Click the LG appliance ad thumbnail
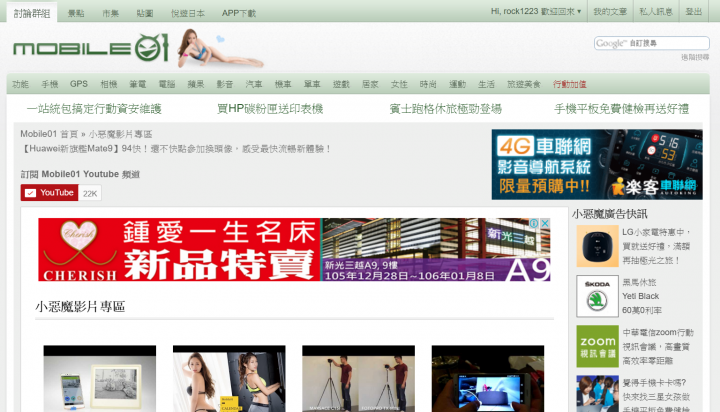Viewport: 720px width, 412px height. click(597, 246)
